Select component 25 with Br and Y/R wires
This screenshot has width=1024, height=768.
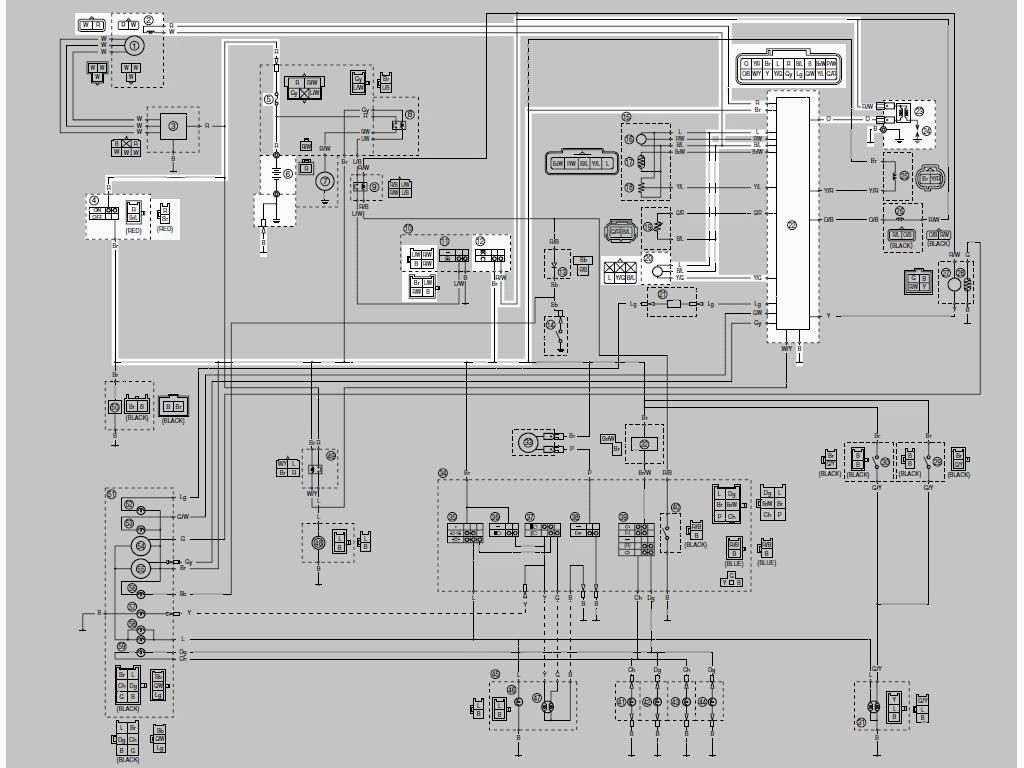(x=898, y=176)
